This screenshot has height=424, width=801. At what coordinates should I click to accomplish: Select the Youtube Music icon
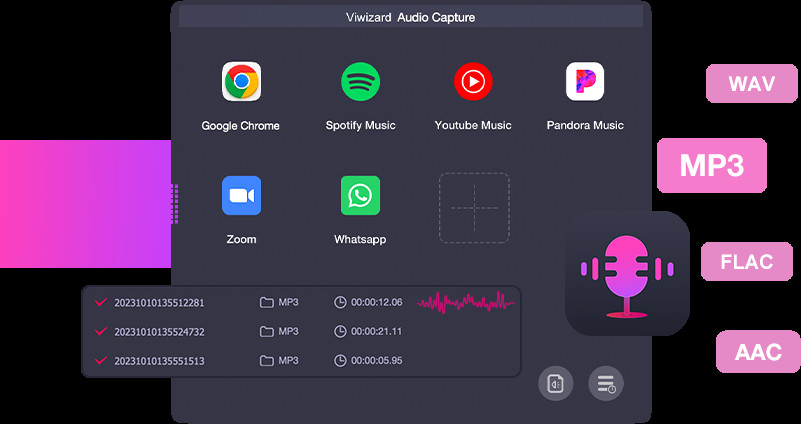point(473,81)
